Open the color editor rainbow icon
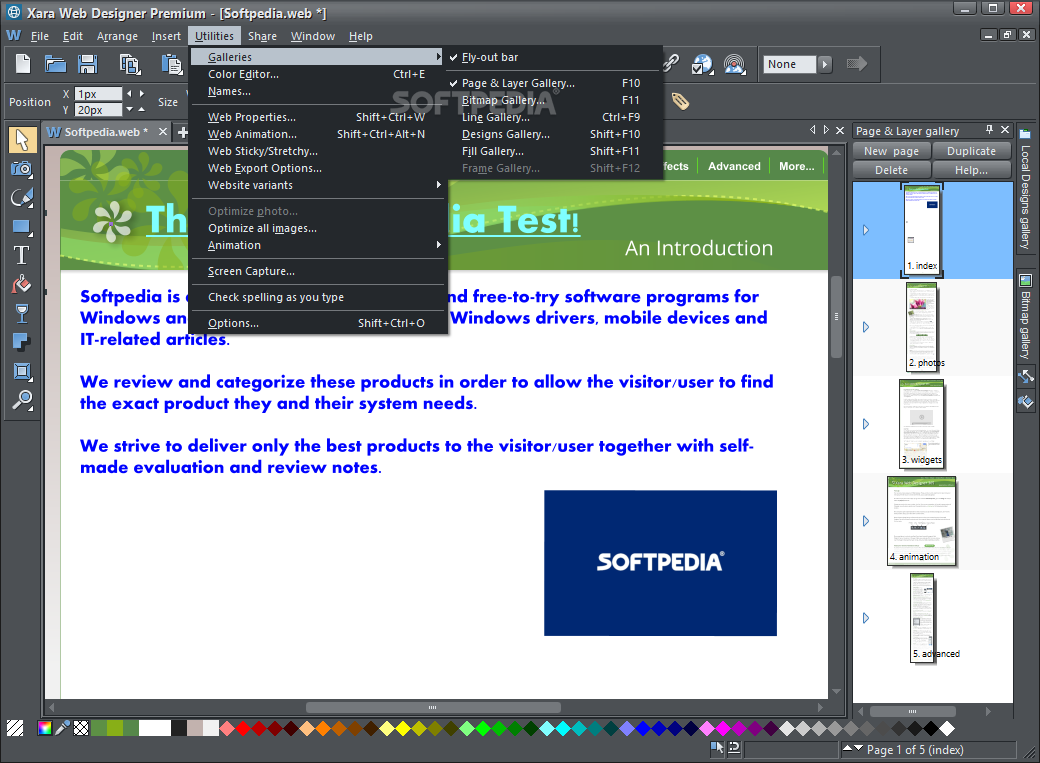 click(45, 728)
